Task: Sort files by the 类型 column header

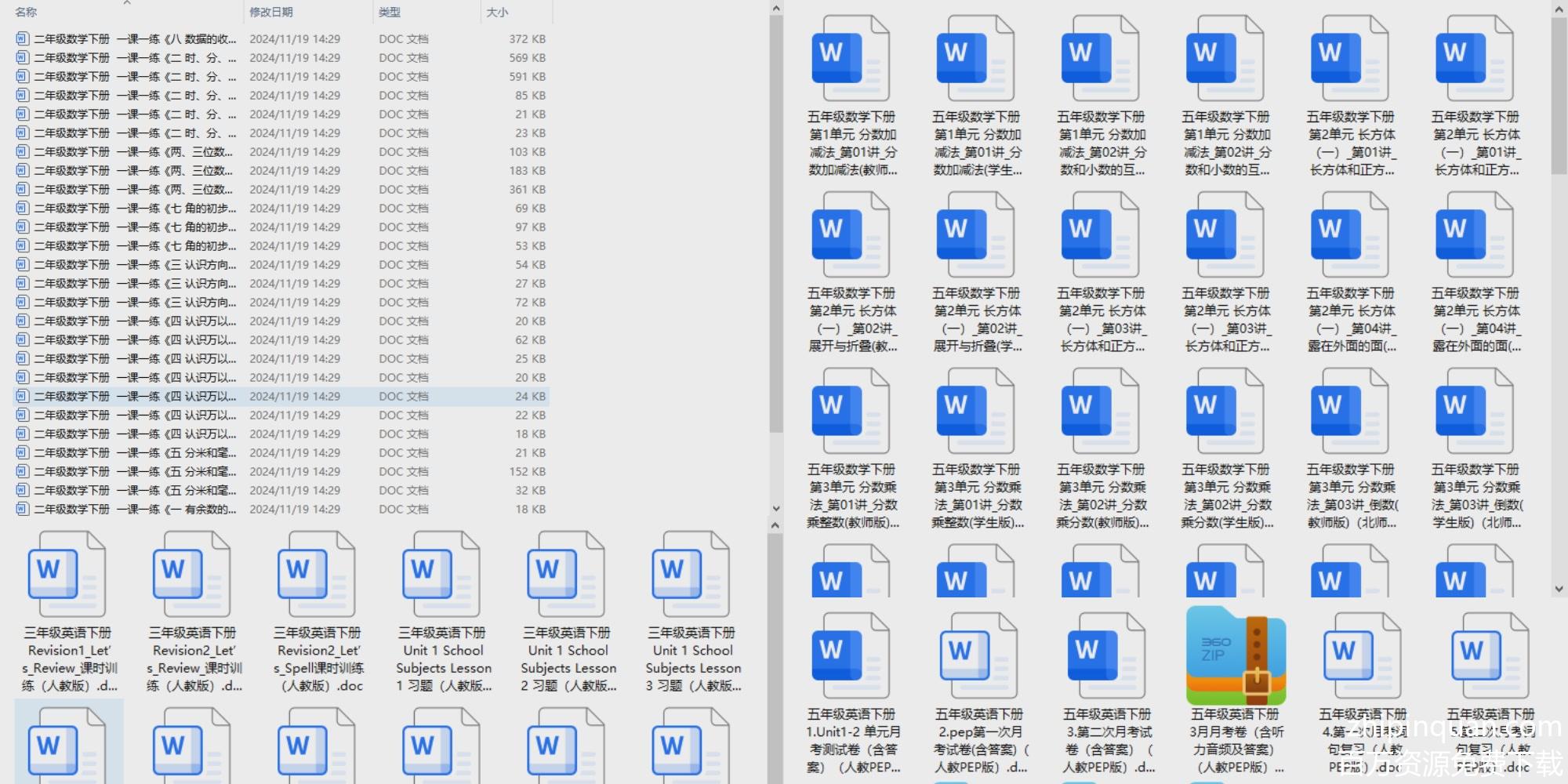Action: click(390, 12)
